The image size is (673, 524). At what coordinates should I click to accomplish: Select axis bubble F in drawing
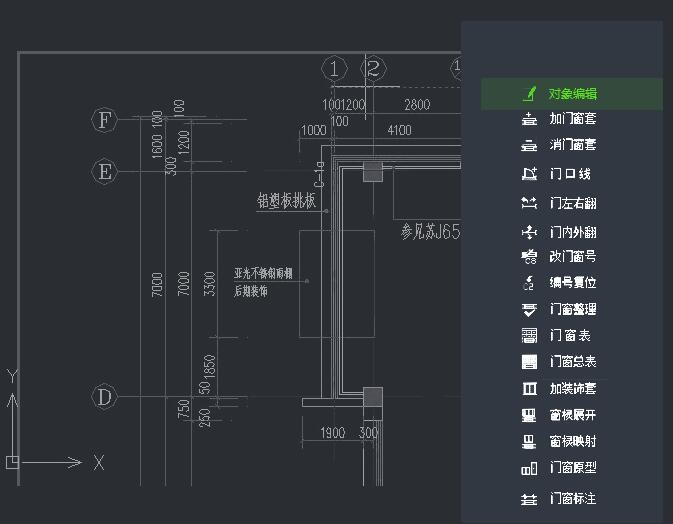104,120
